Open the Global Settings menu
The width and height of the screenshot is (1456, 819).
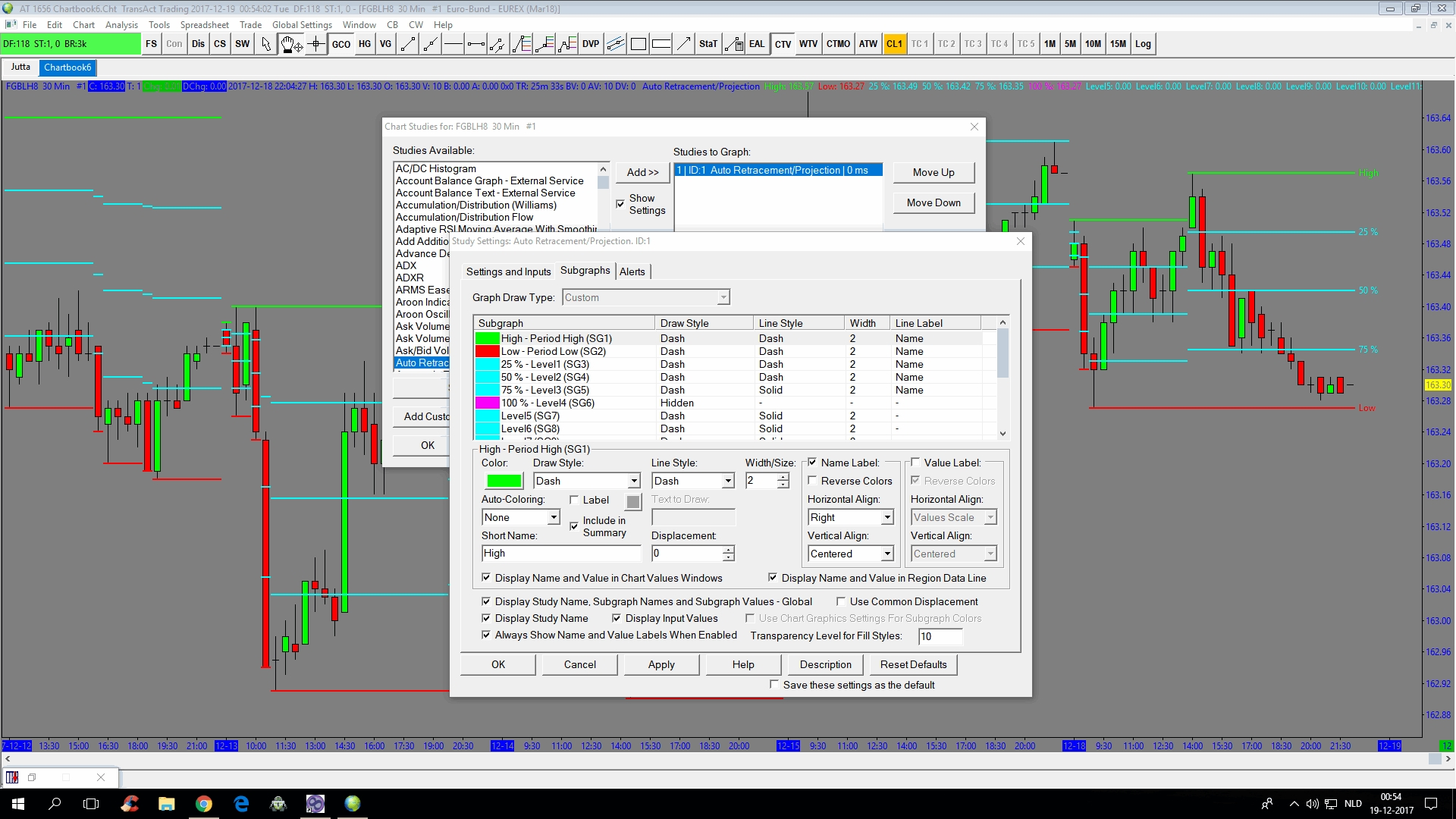[x=302, y=25]
